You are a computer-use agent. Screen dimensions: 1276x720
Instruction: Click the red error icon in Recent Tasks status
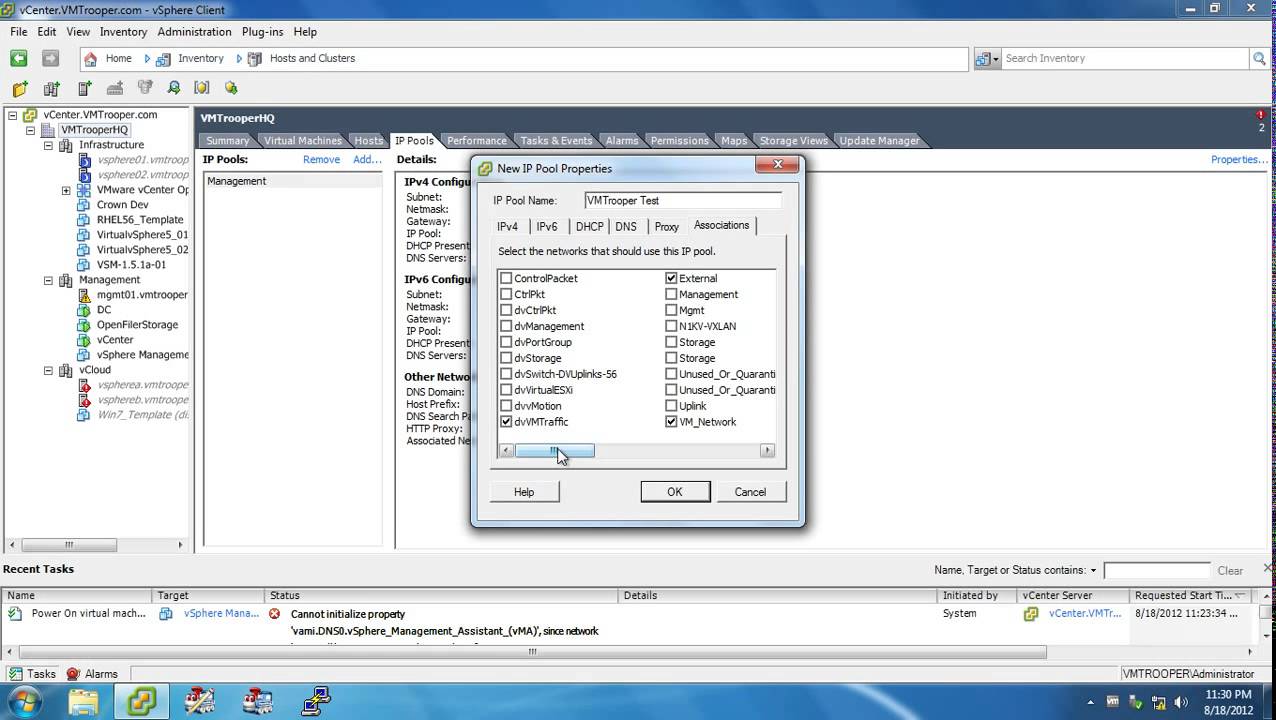274,614
